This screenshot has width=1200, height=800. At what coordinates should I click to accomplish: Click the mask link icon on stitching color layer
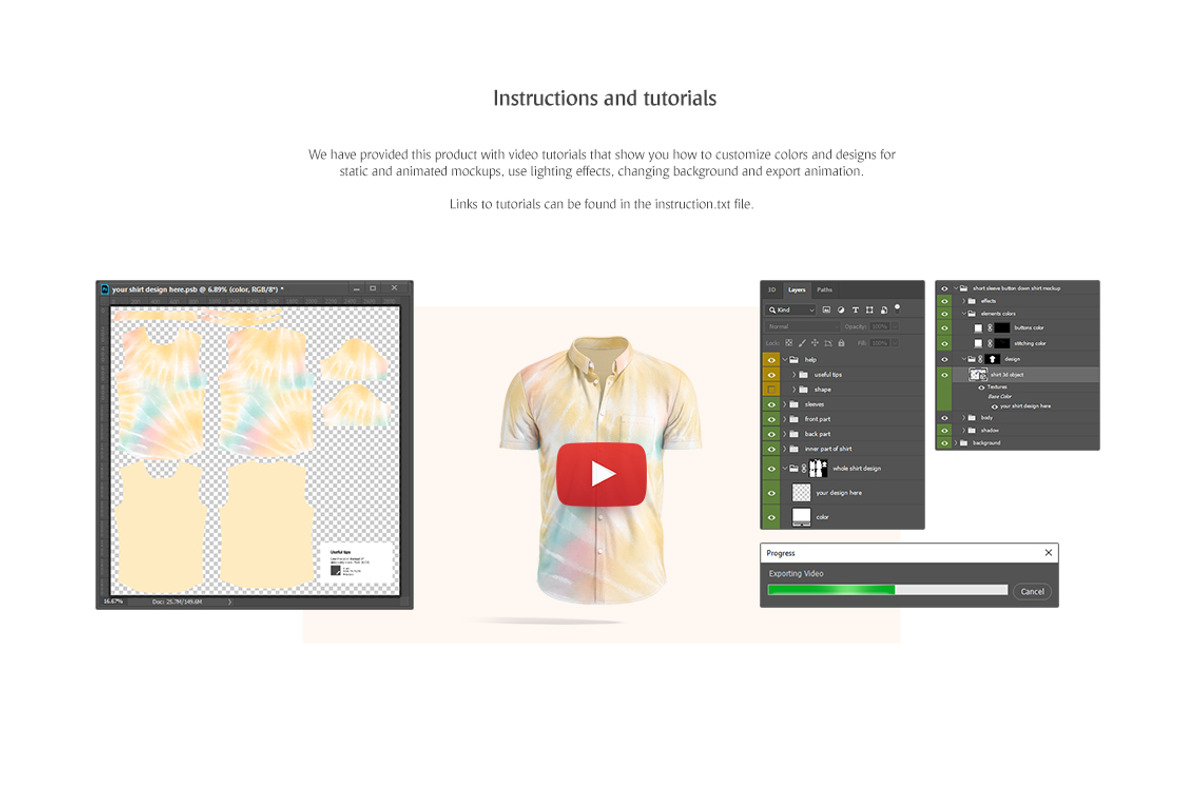(x=990, y=343)
